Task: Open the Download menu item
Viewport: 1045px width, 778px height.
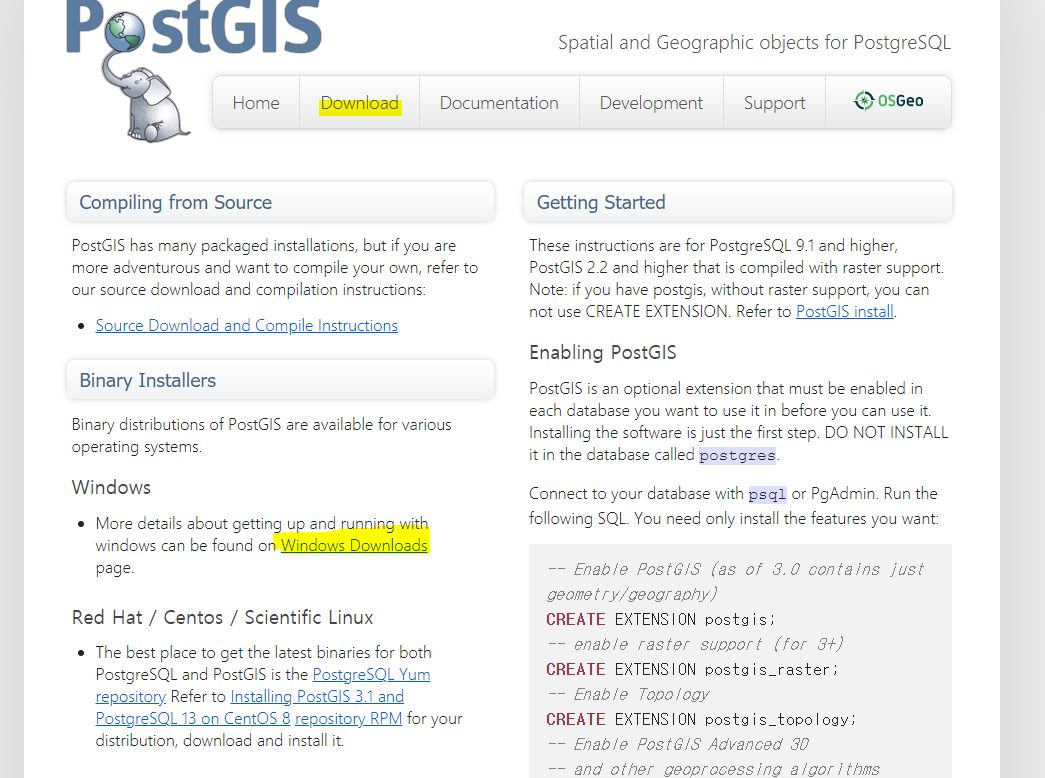Action: click(360, 103)
